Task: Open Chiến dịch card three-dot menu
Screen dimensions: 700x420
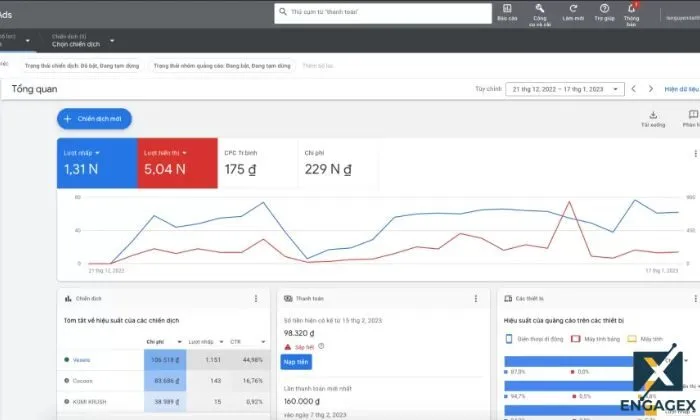Action: pos(256,298)
